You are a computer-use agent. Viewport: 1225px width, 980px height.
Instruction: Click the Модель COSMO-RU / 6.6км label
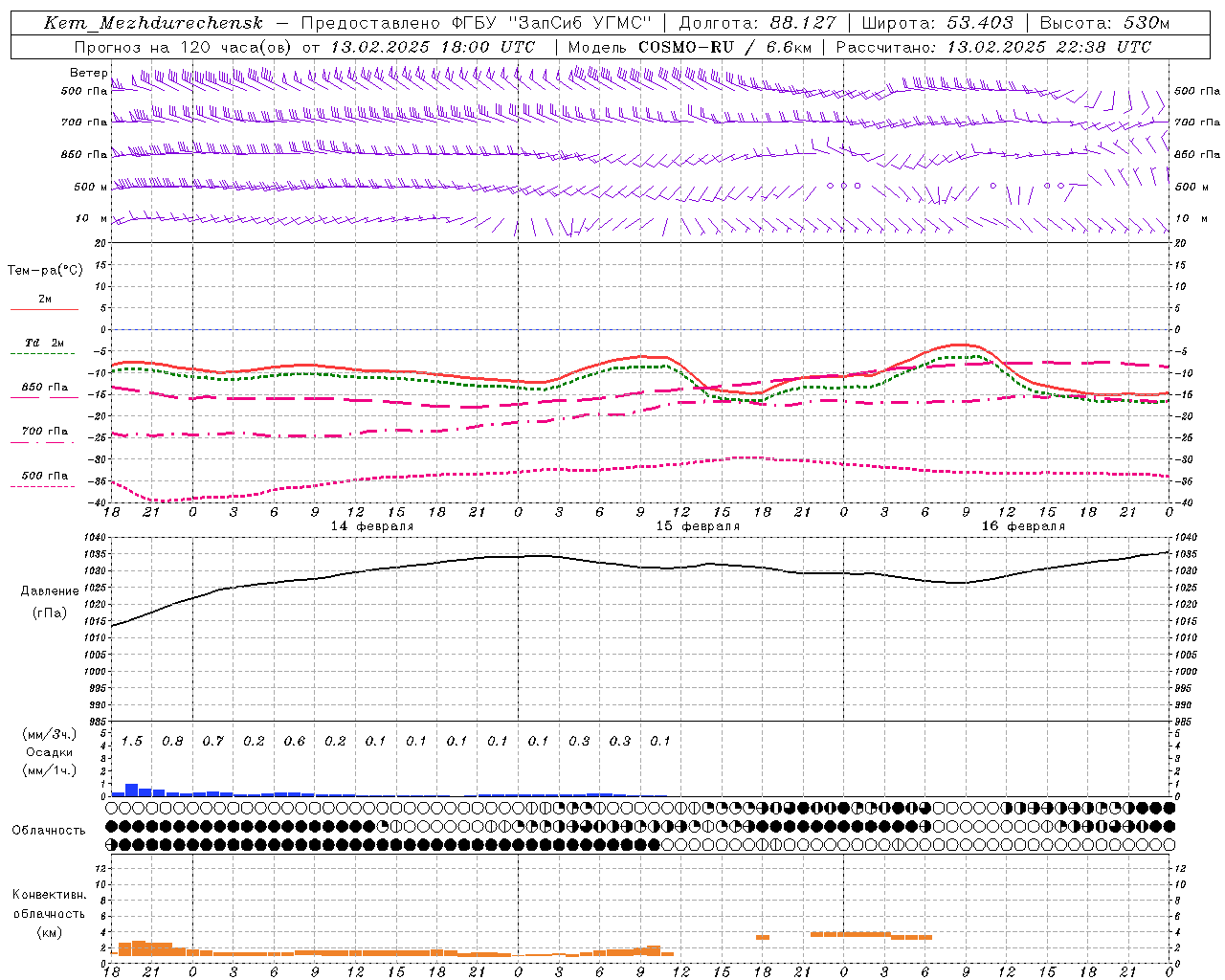point(689,47)
